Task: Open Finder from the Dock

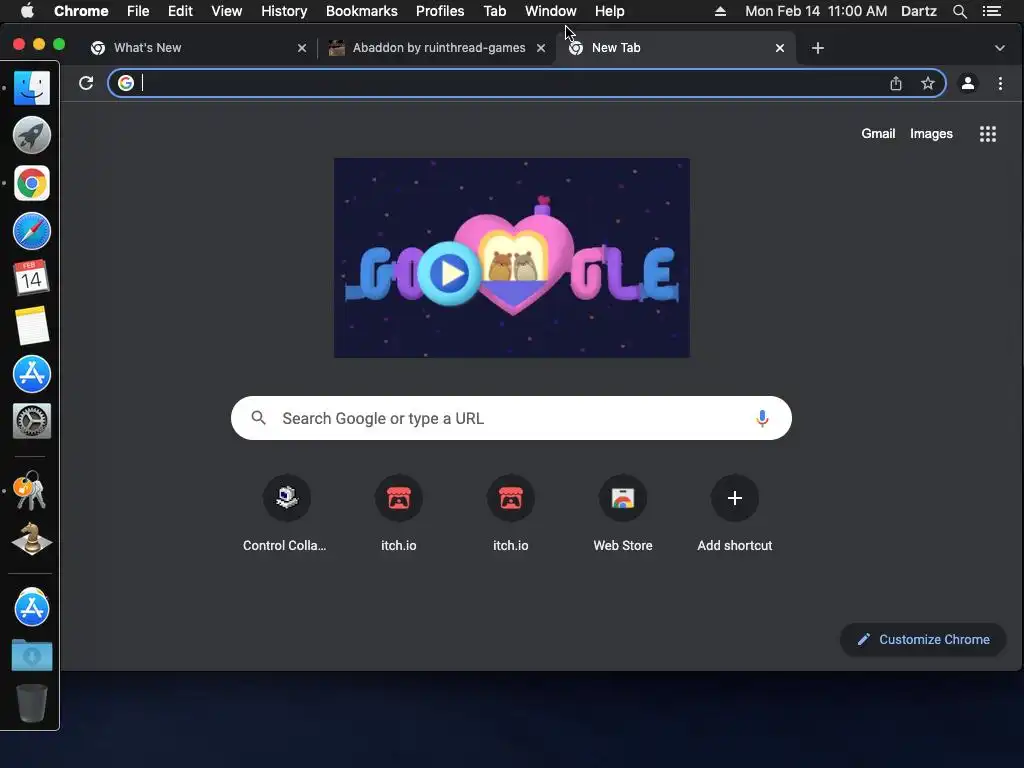Action: [31, 88]
